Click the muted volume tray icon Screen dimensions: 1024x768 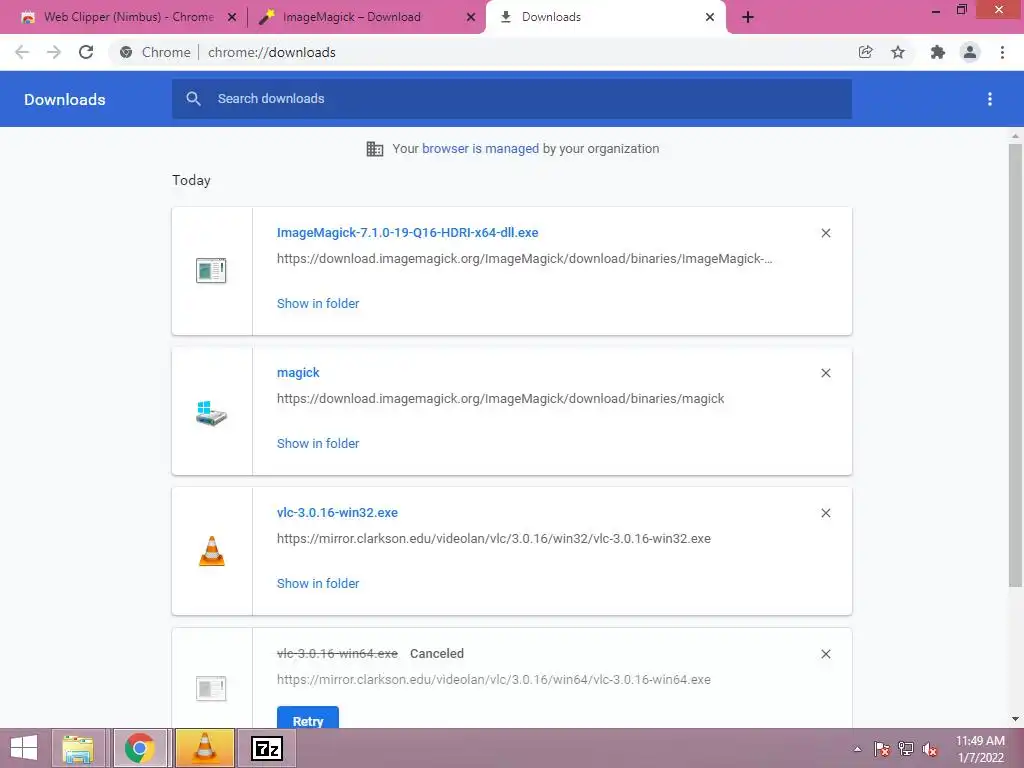pos(930,749)
